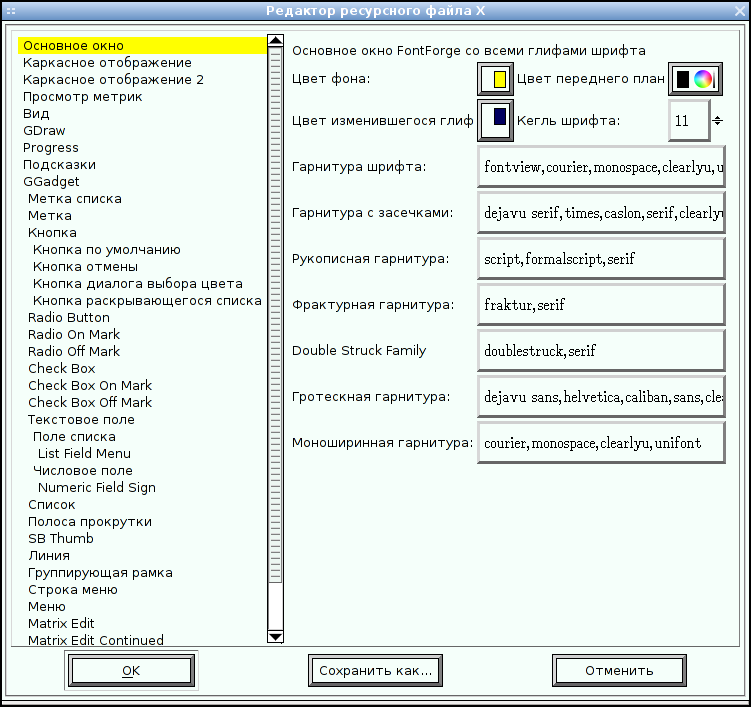751x707 pixels.
Task: Click the Моноширинная гарнитура input field
Action: pos(601,443)
